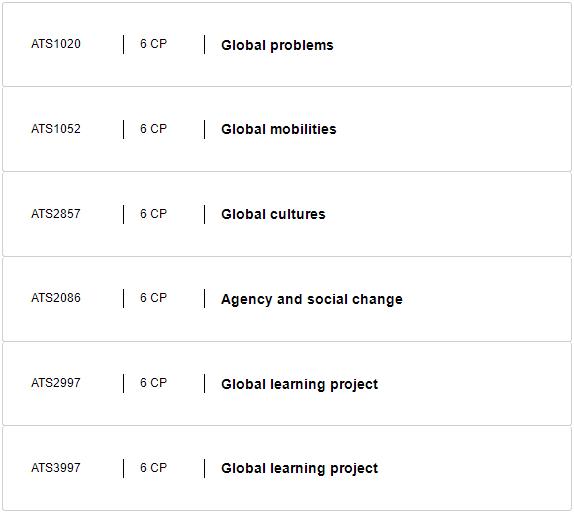This screenshot has height=513, width=574.
Task: Open the Global cultures unit
Action: pos(273,214)
